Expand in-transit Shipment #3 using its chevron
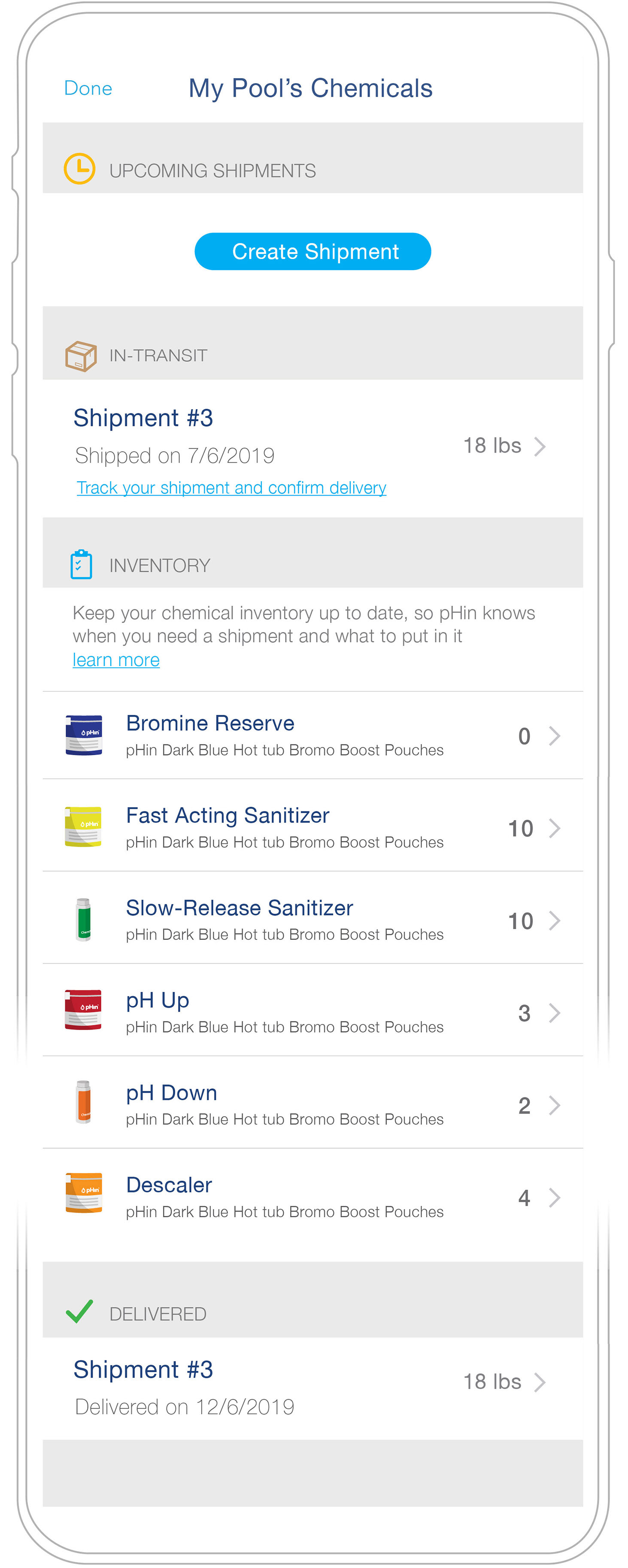Image resolution: width=628 pixels, height=1568 pixels. tap(540, 446)
